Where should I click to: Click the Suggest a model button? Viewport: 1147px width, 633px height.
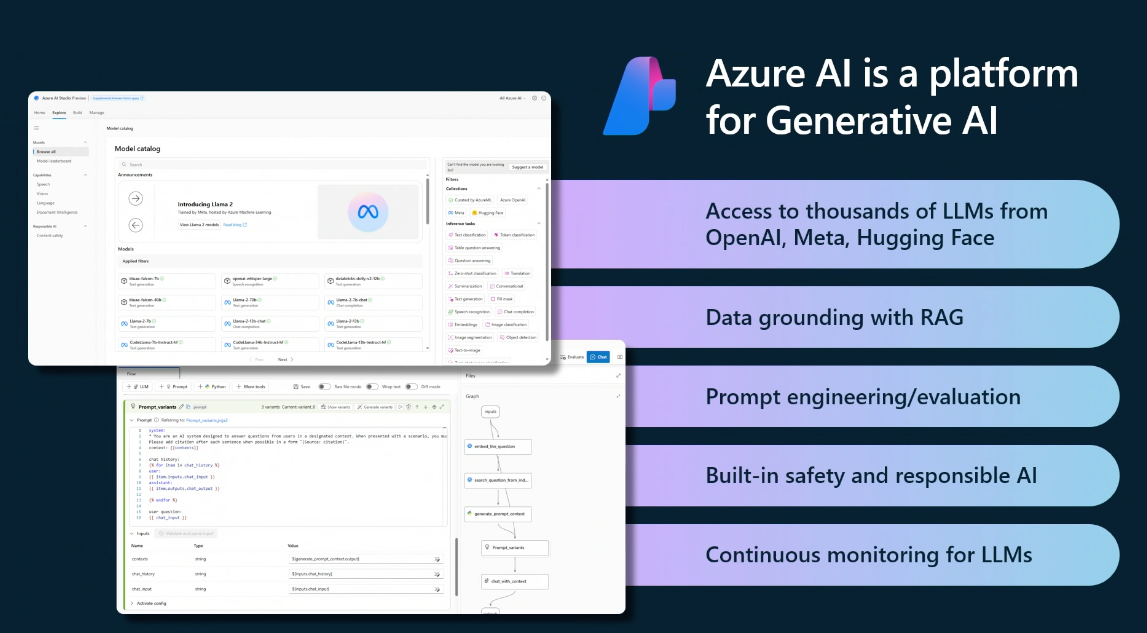[527, 167]
